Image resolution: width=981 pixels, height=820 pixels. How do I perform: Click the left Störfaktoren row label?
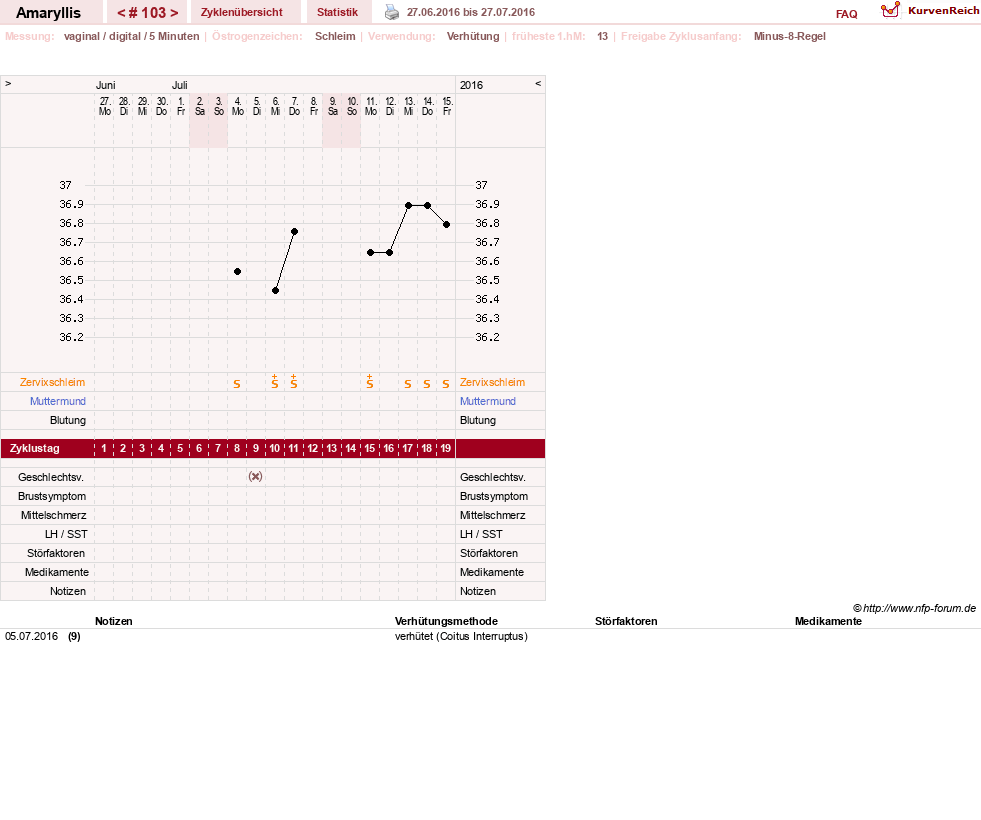pyautogui.click(x=56, y=554)
